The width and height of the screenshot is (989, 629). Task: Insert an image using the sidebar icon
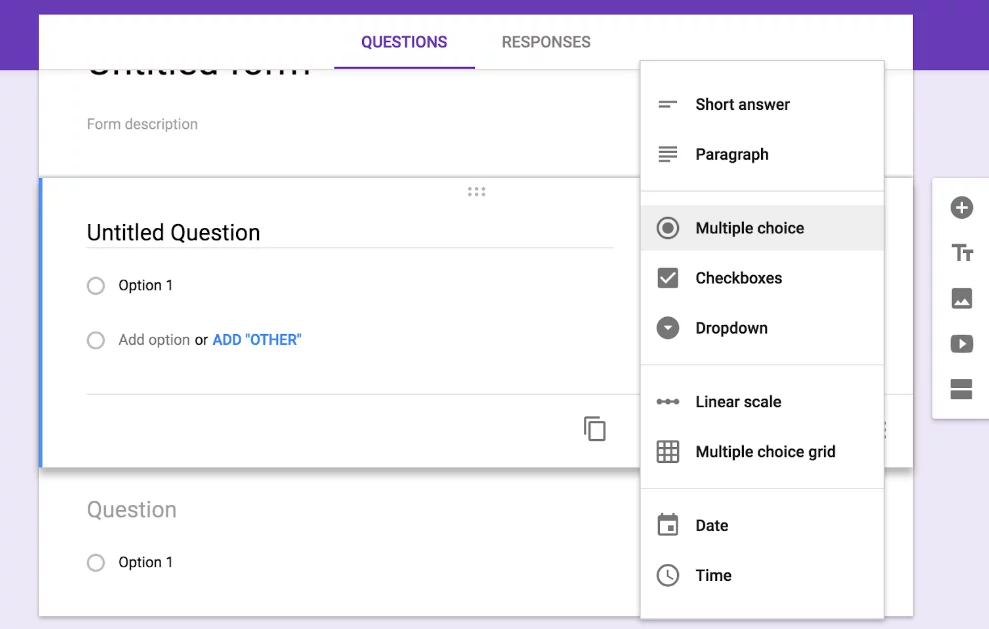(x=960, y=298)
